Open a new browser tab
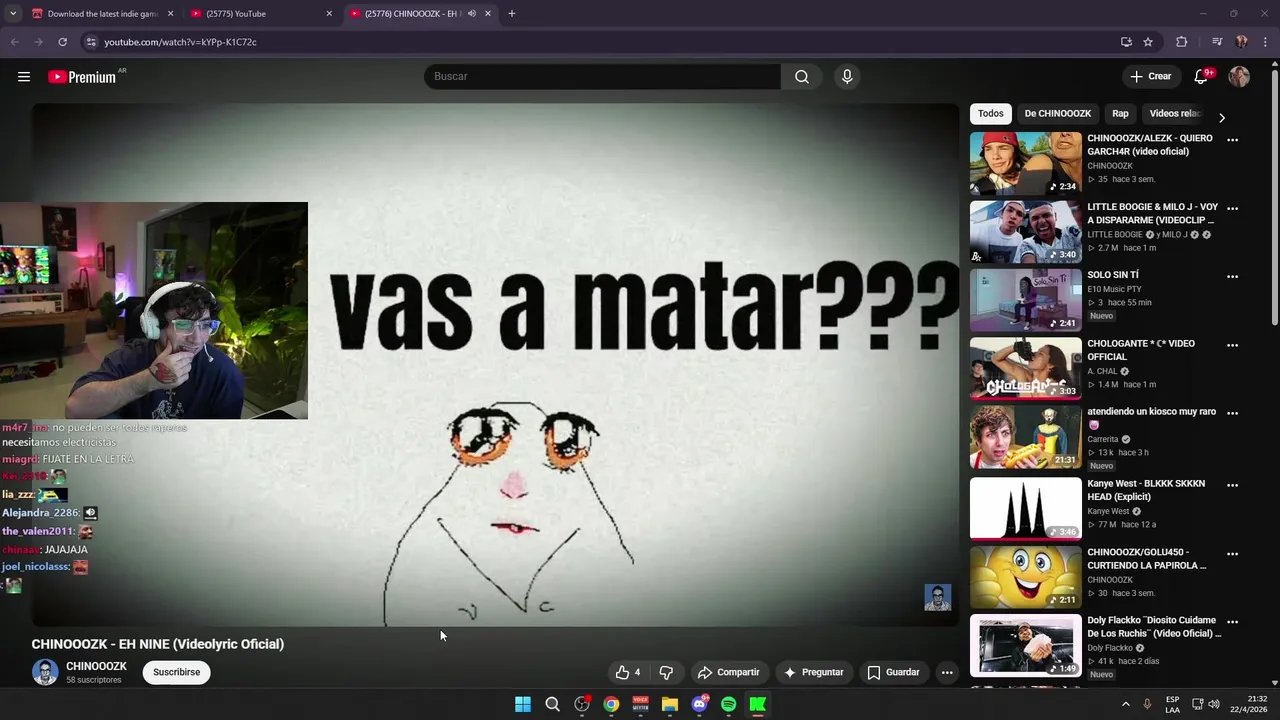Screen dimensions: 1280x720 (x=511, y=14)
